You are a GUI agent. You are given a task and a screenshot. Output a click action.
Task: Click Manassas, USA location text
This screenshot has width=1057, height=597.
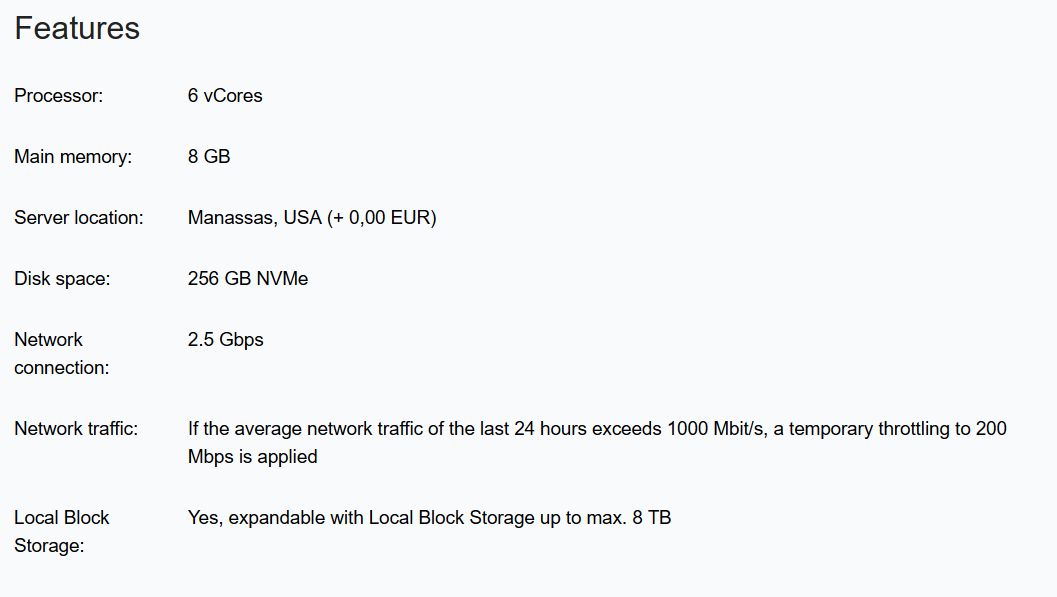[x=255, y=218]
